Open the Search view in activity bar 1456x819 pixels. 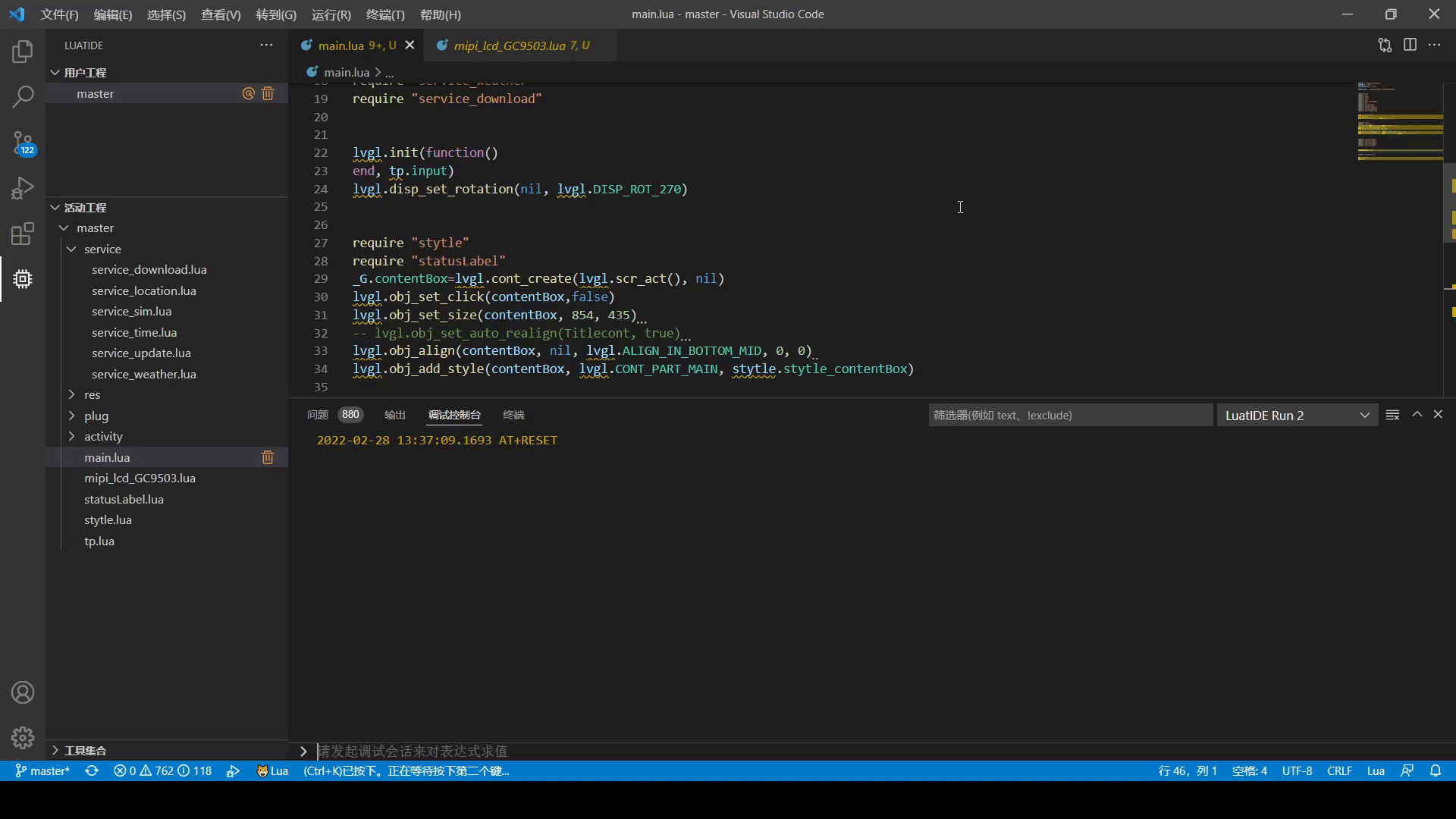click(x=23, y=96)
